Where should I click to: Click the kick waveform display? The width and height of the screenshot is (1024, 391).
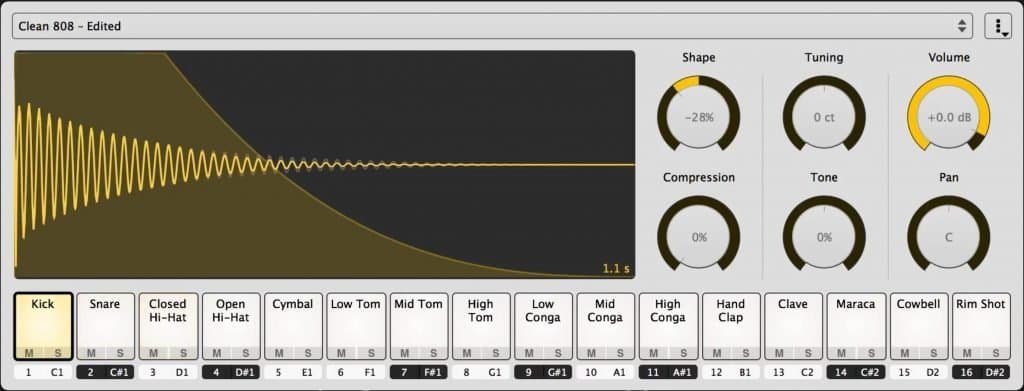(x=325, y=164)
